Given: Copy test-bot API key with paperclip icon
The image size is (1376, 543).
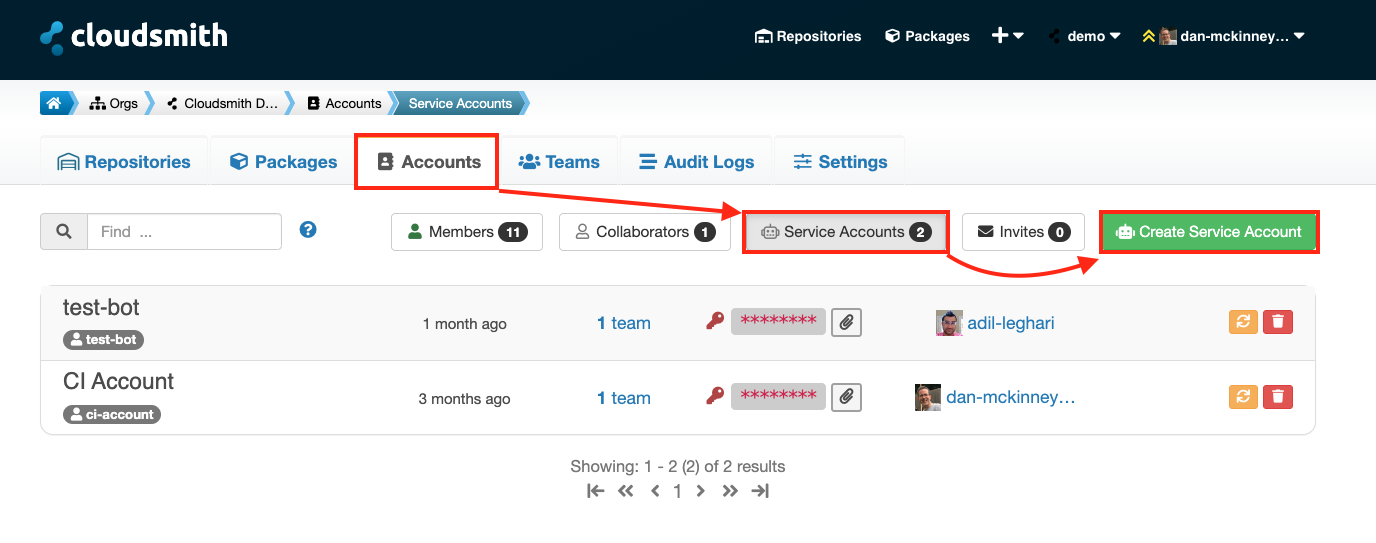Looking at the screenshot, I should [x=846, y=322].
